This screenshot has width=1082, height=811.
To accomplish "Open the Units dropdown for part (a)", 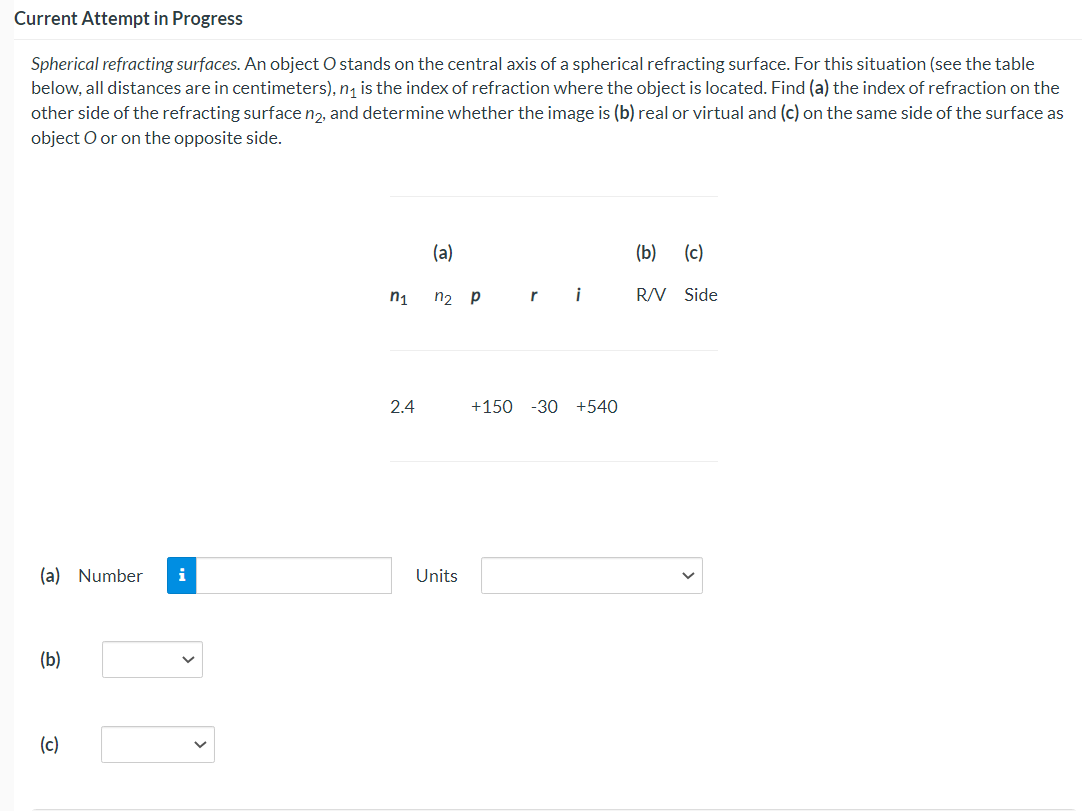I will pyautogui.click(x=591, y=575).
